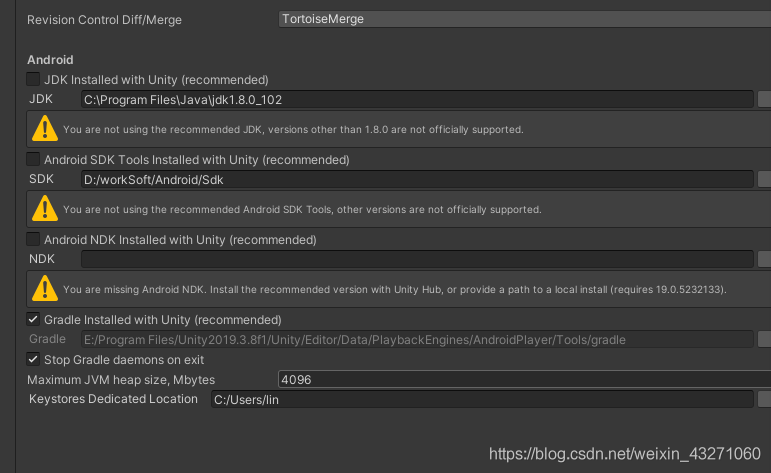Click the Android SDK Tools warning icon
The image size is (771, 473).
pos(45,208)
